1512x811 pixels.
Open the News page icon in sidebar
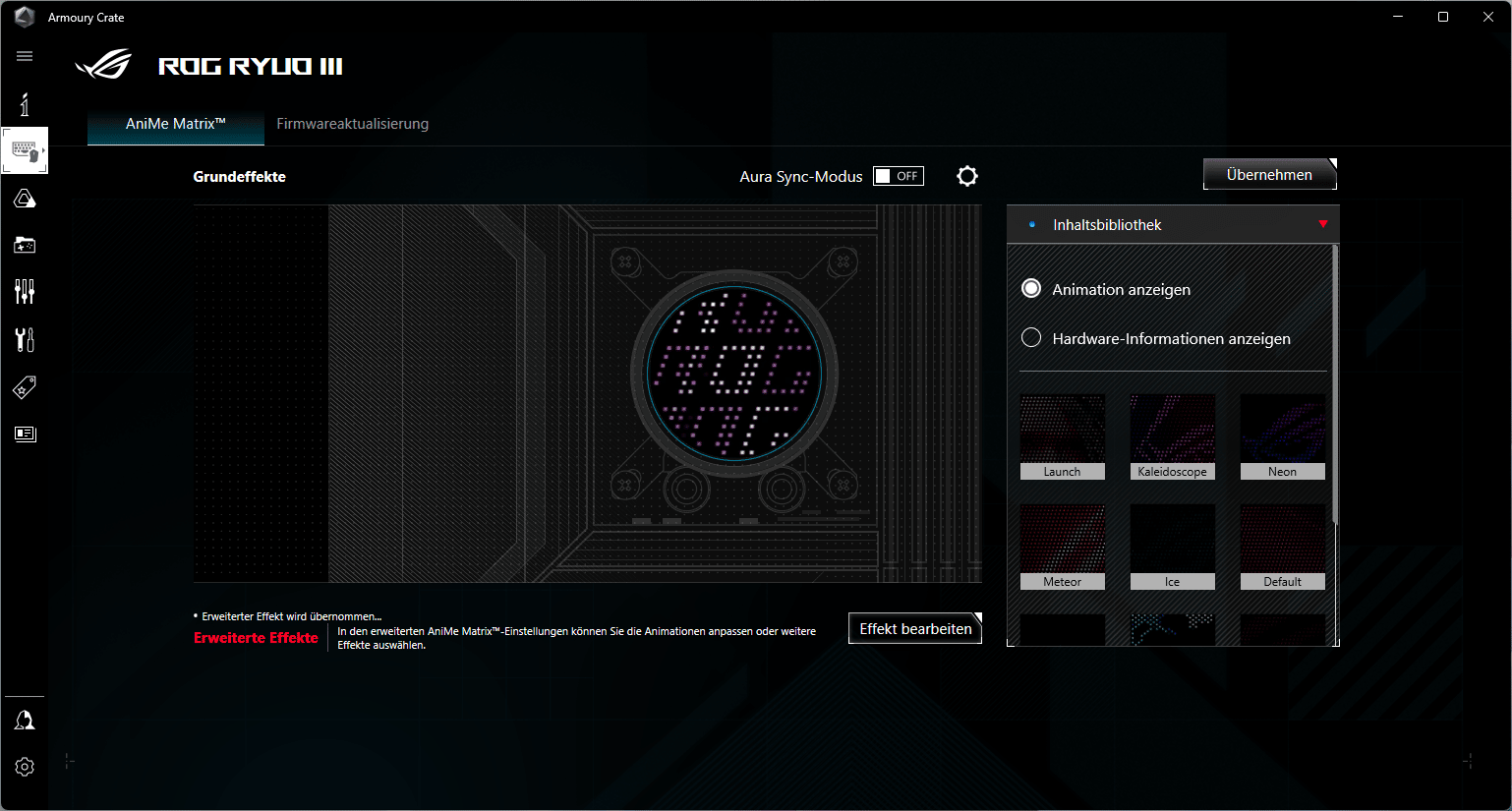(x=25, y=434)
